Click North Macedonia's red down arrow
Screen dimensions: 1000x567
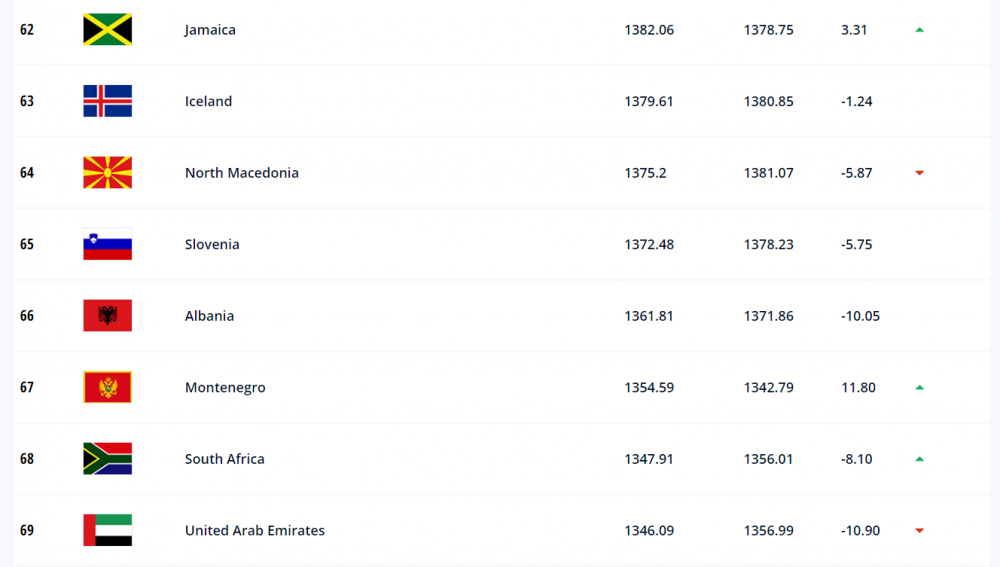pos(919,173)
